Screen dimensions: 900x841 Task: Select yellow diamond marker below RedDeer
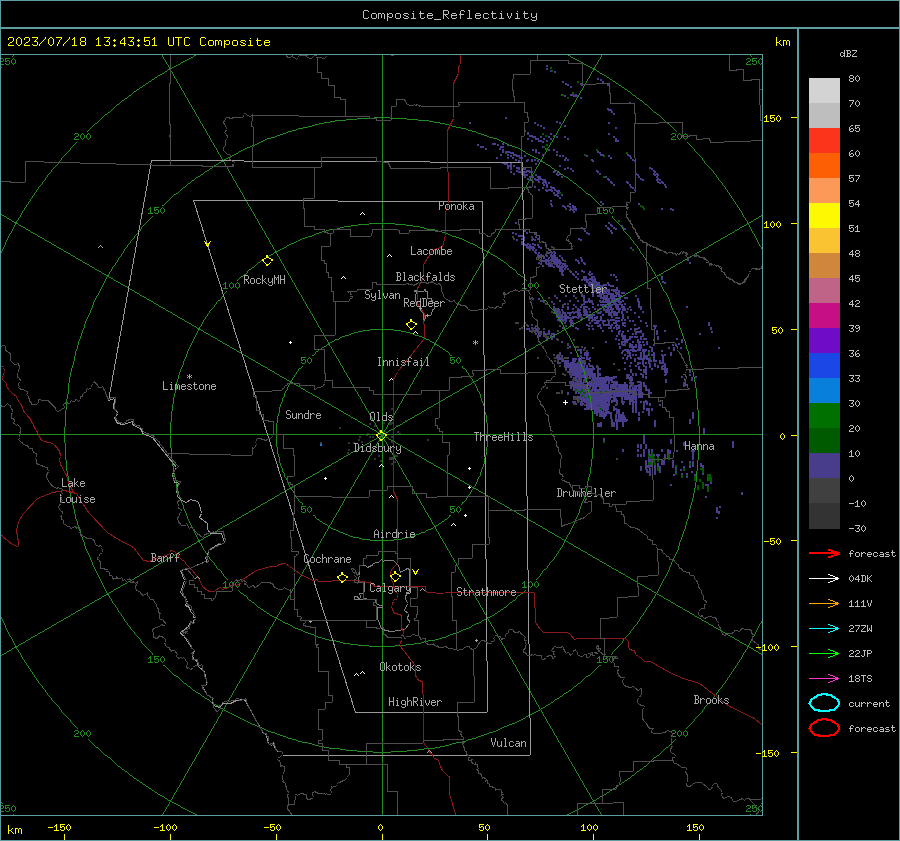tap(411, 325)
